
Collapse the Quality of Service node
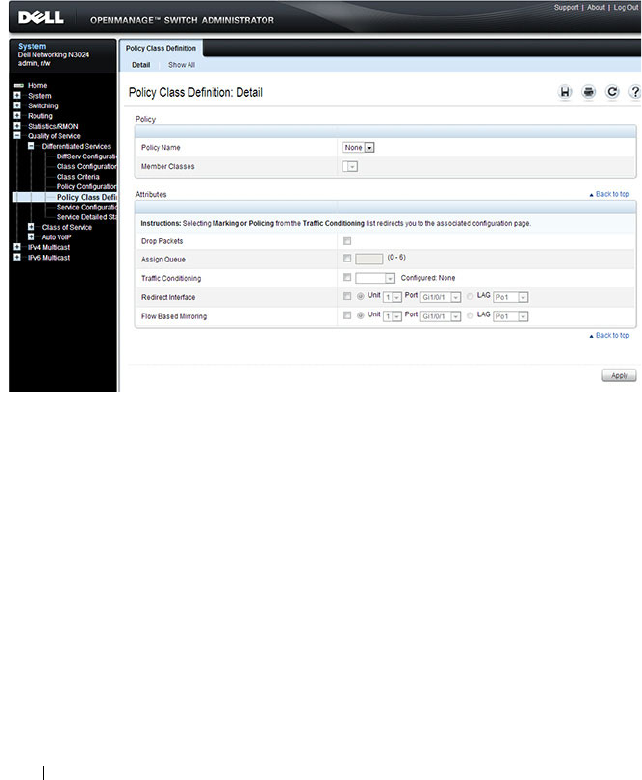(17, 136)
